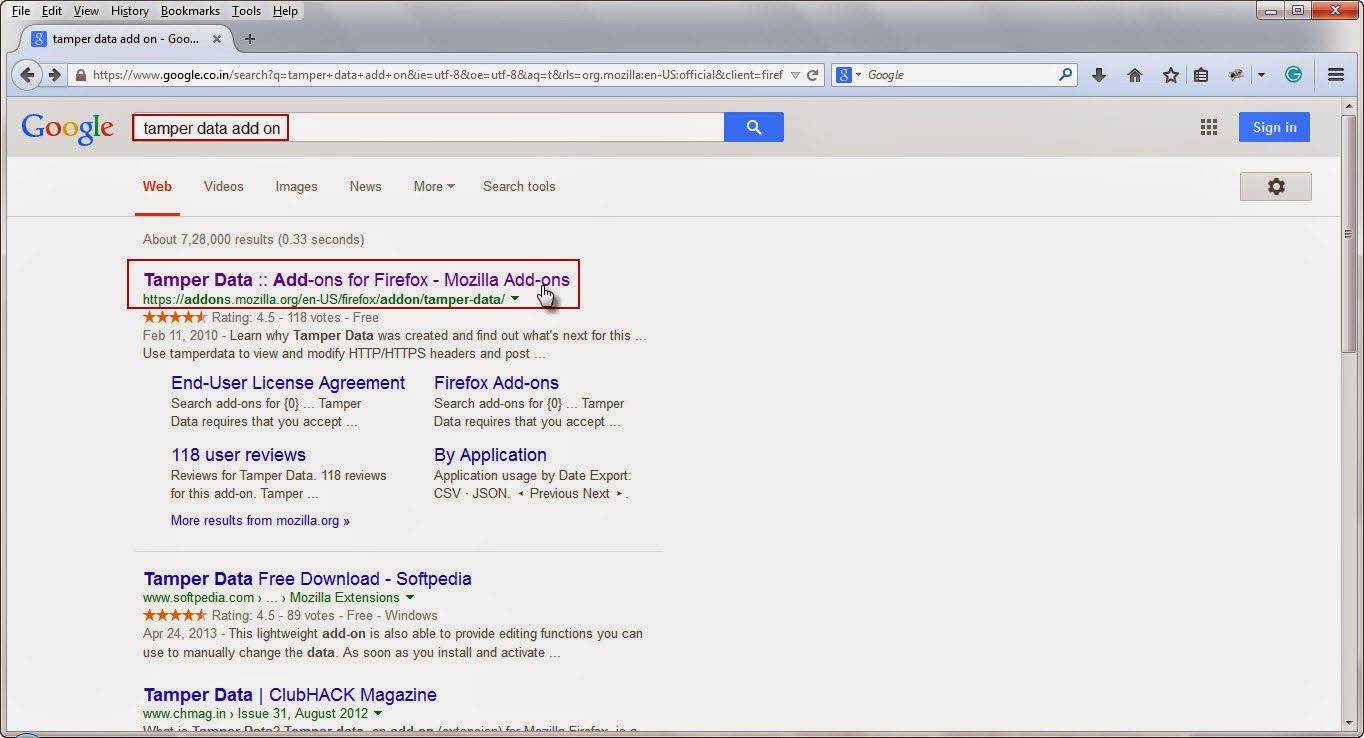1364x738 pixels.
Task: Open search engine selector dropdown
Action: pyautogui.click(x=849, y=75)
